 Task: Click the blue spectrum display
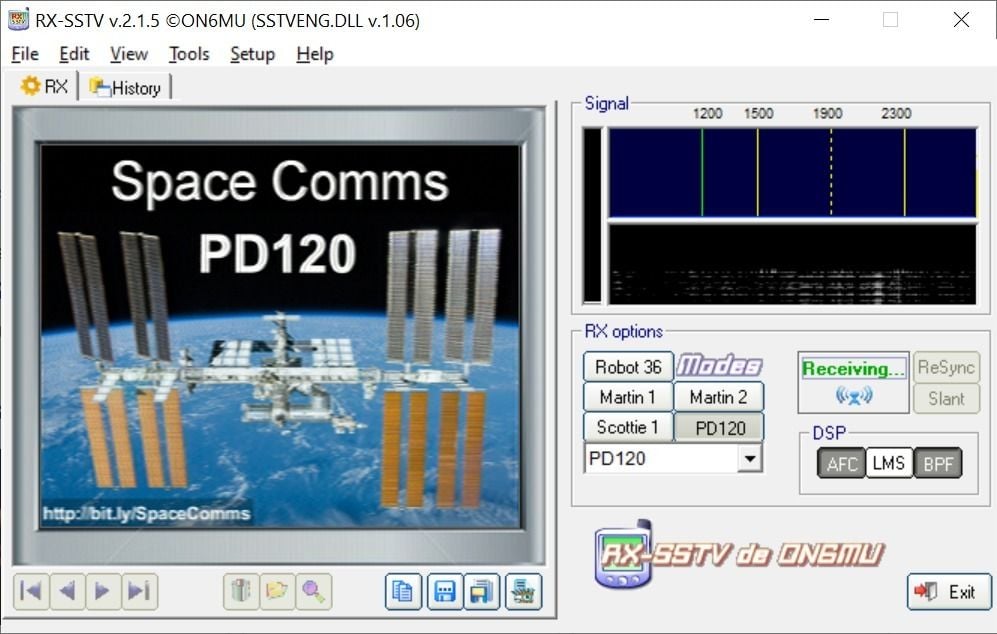(792, 172)
